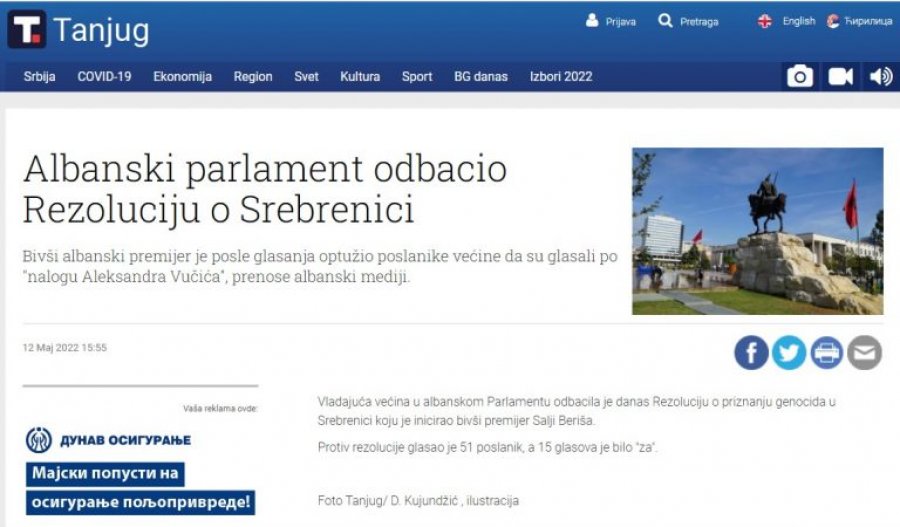Send article by email envelope icon
The image size is (900, 527).
(x=864, y=352)
